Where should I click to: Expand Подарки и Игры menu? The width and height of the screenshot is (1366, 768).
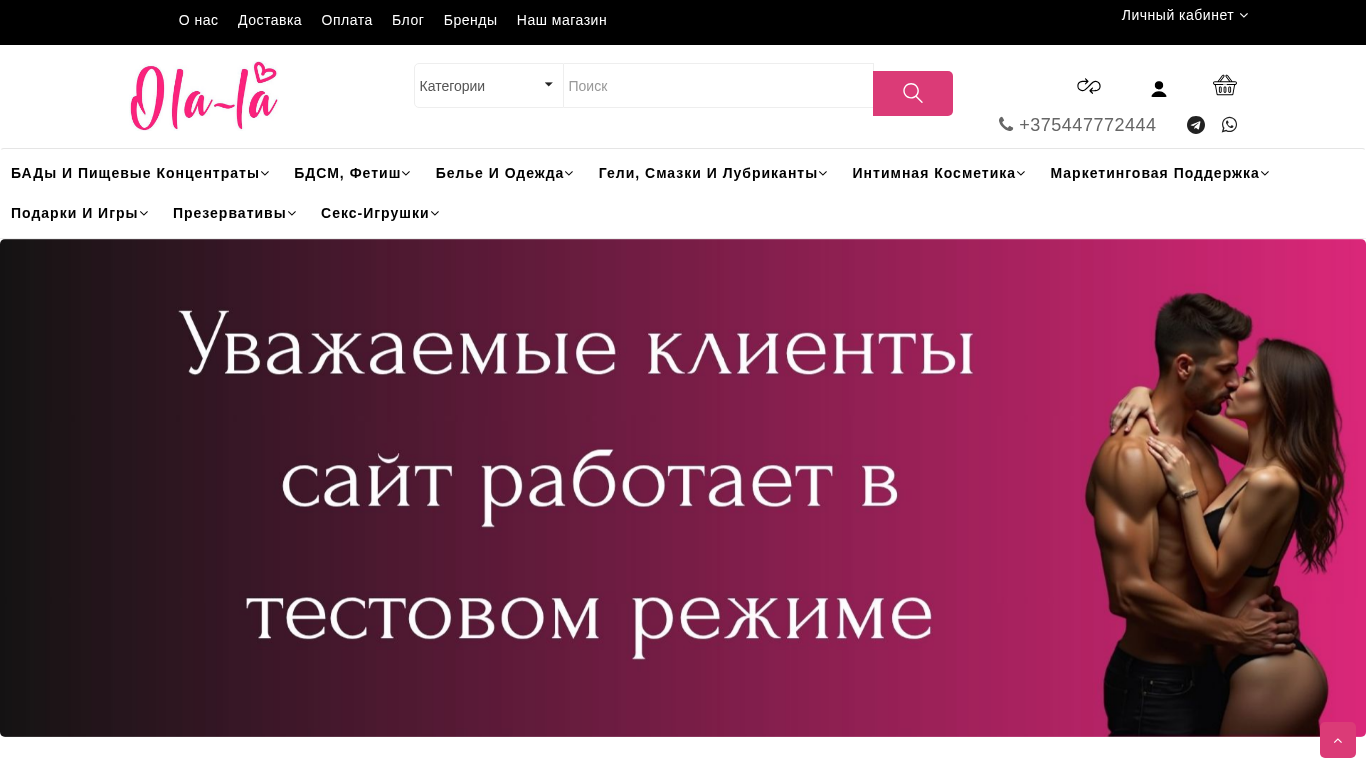pyautogui.click(x=80, y=213)
